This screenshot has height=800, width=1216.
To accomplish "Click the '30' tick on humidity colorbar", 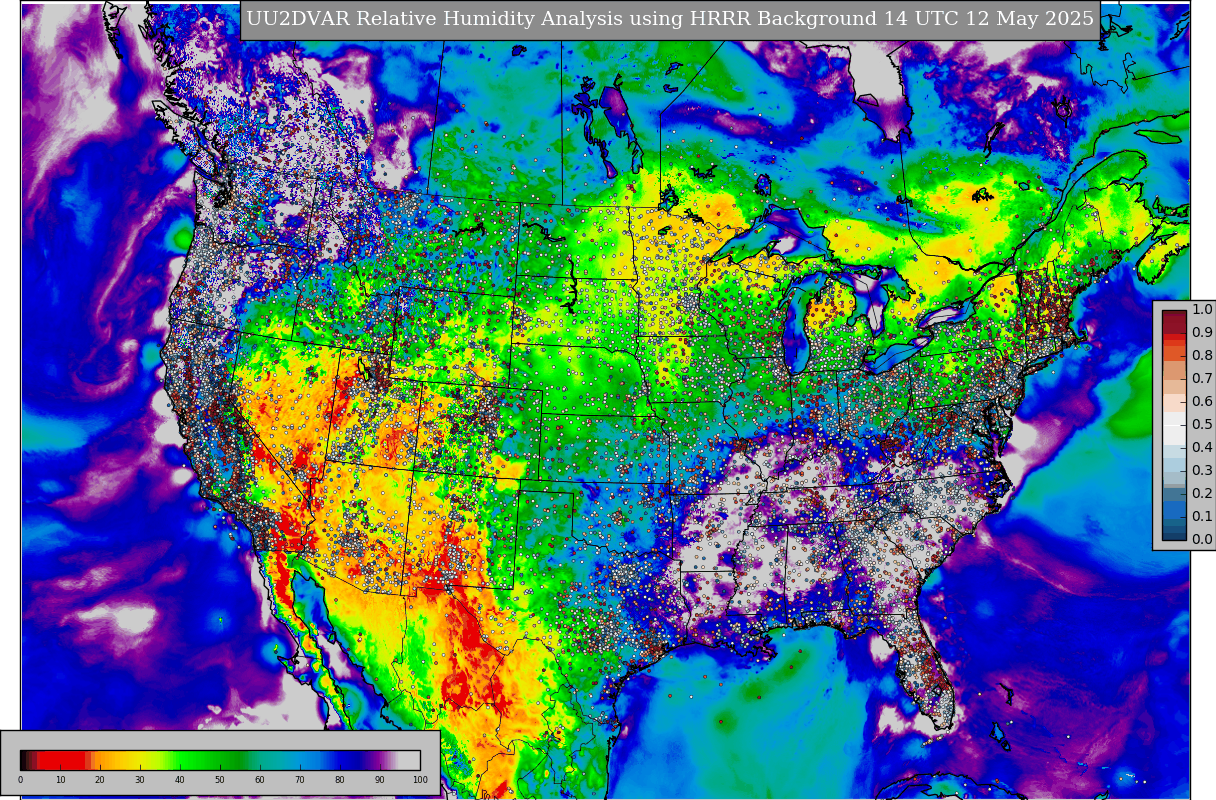I will pyautogui.click(x=140, y=780).
